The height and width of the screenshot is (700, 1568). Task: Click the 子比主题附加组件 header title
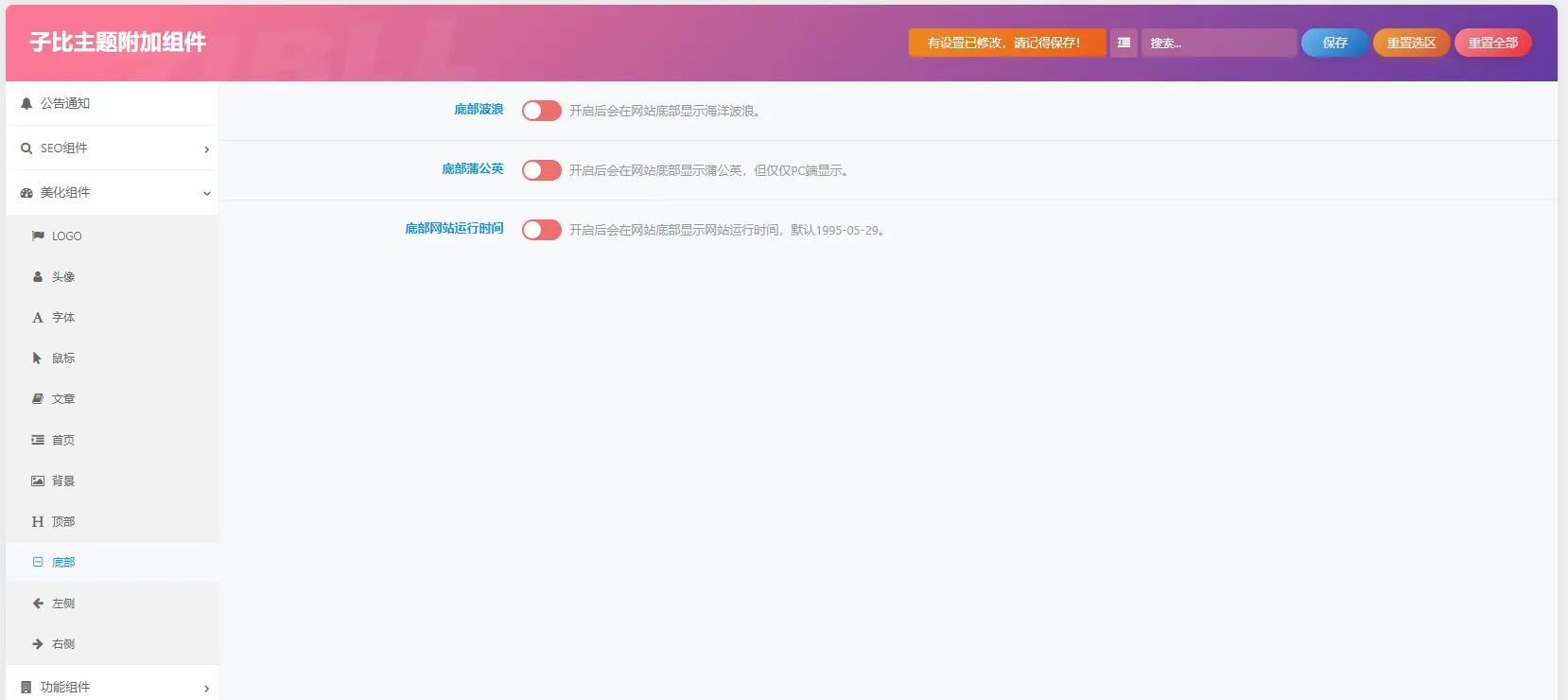click(117, 43)
